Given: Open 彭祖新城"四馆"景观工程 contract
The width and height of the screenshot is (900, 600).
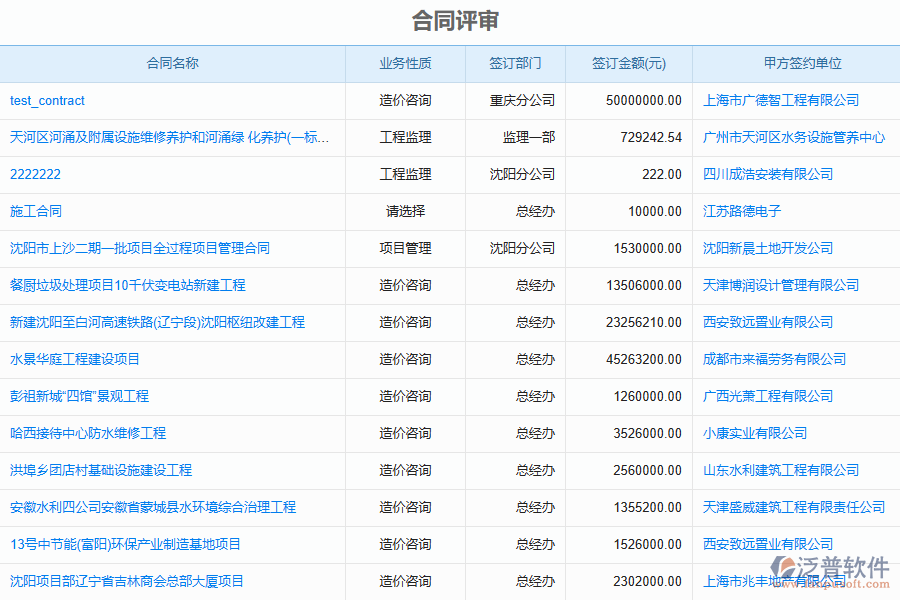Looking at the screenshot, I should (79, 396).
